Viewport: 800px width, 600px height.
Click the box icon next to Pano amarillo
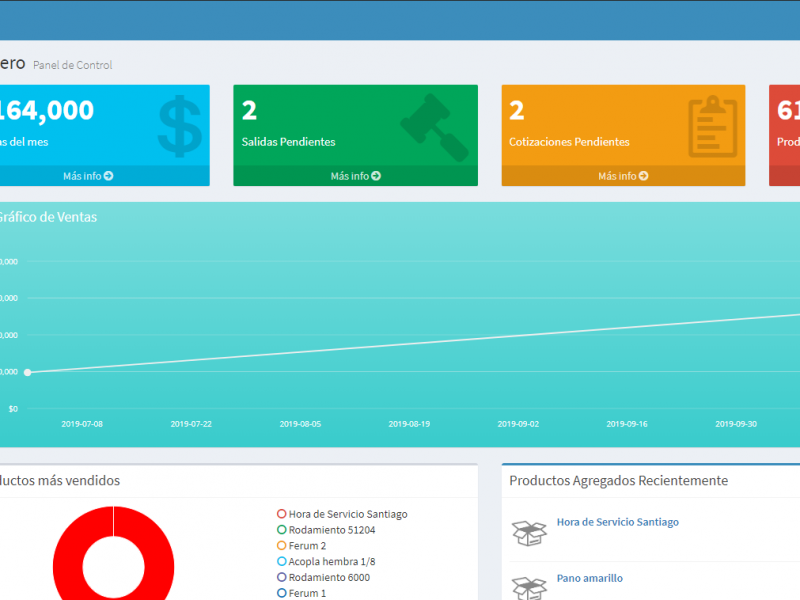coord(529,587)
